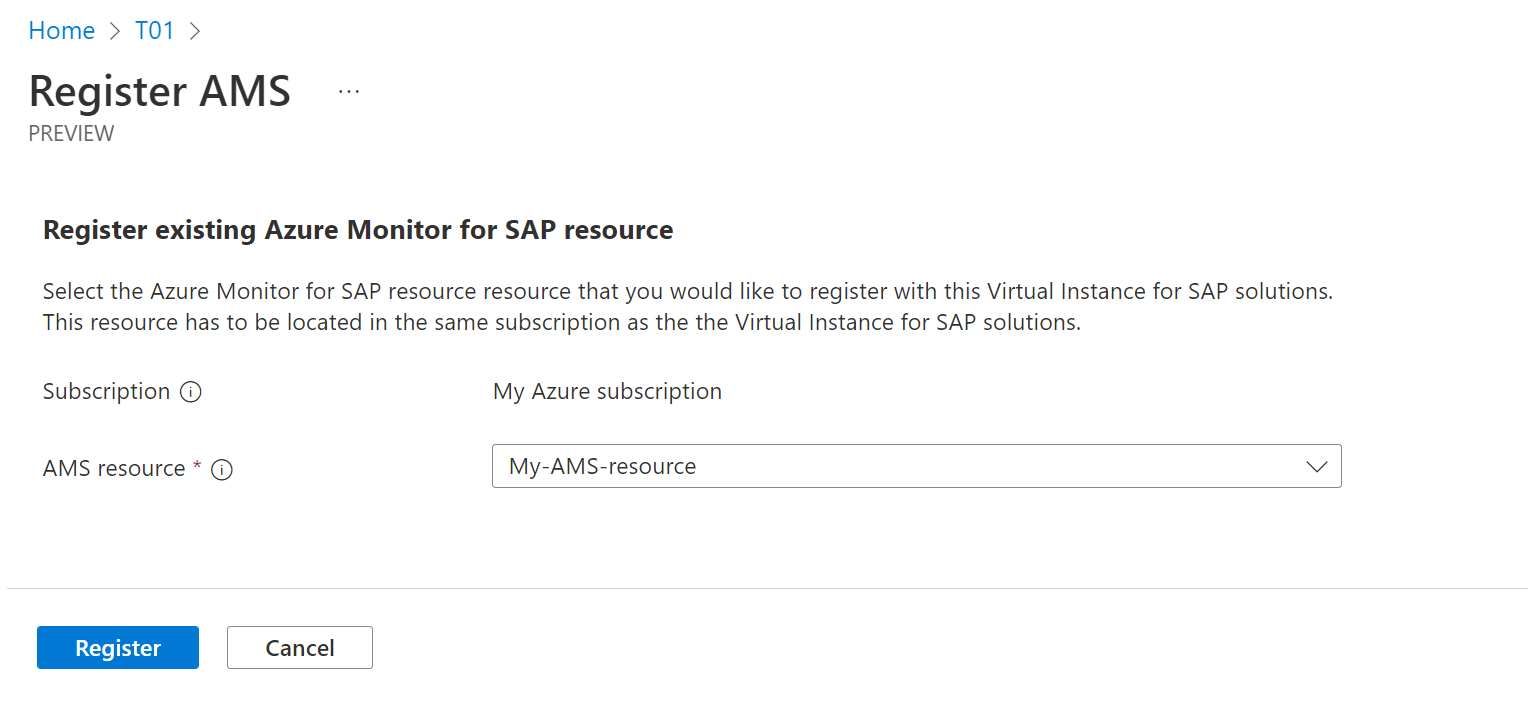Image resolution: width=1528 pixels, height=716 pixels.
Task: Click the Cancel button
Action: click(299, 647)
